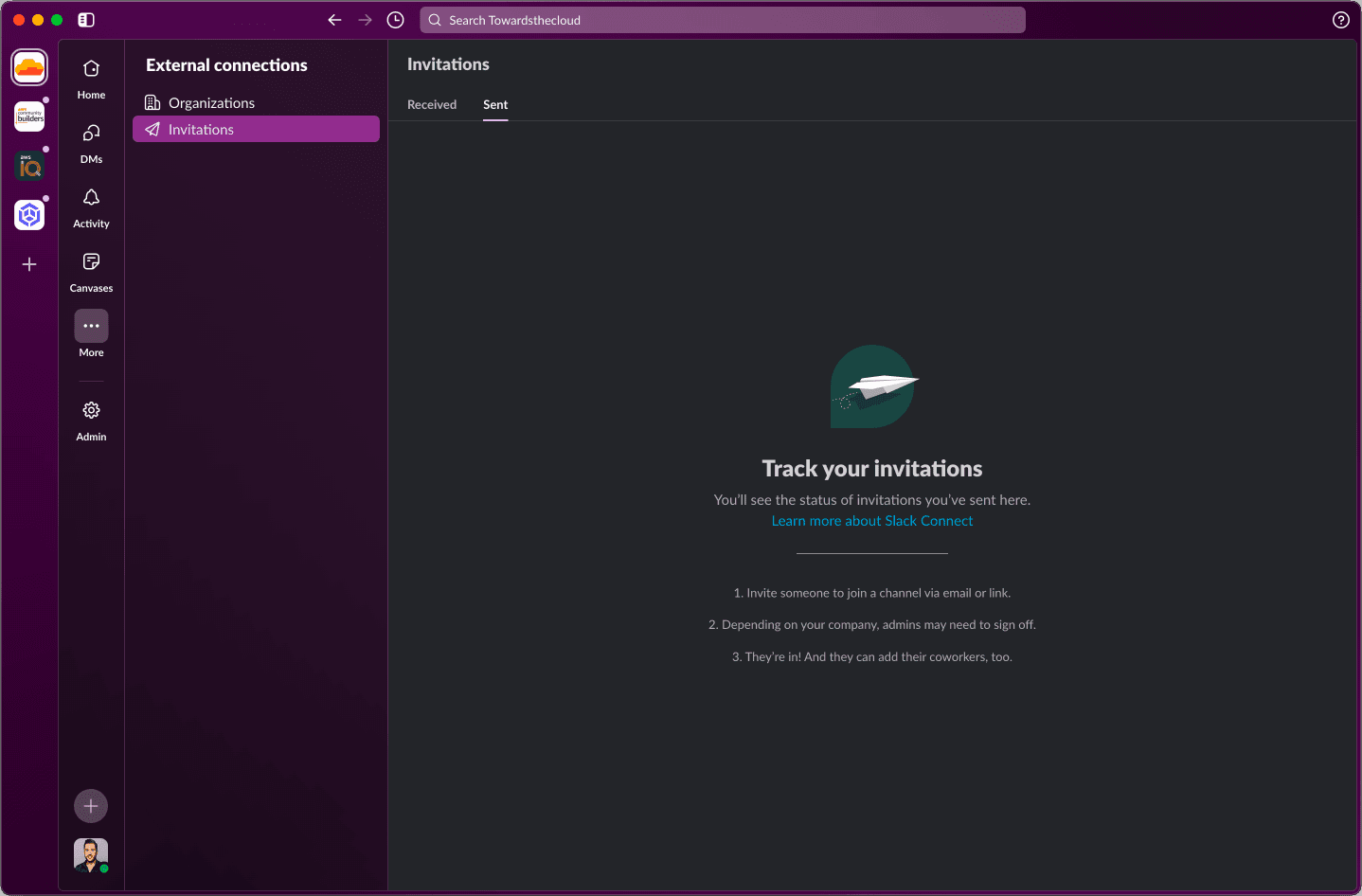Click the Search Towardsthecloud field
Viewport: 1362px width, 896px height.
pyautogui.click(x=722, y=19)
